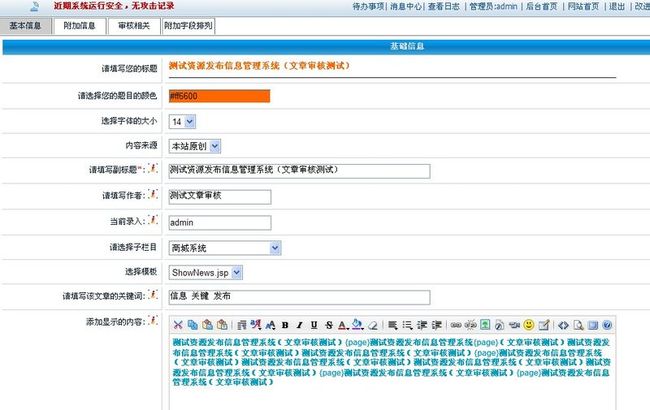Toggle strikethrough formatting in the editor
Screen dimensions: 650x410
[x=329, y=325]
